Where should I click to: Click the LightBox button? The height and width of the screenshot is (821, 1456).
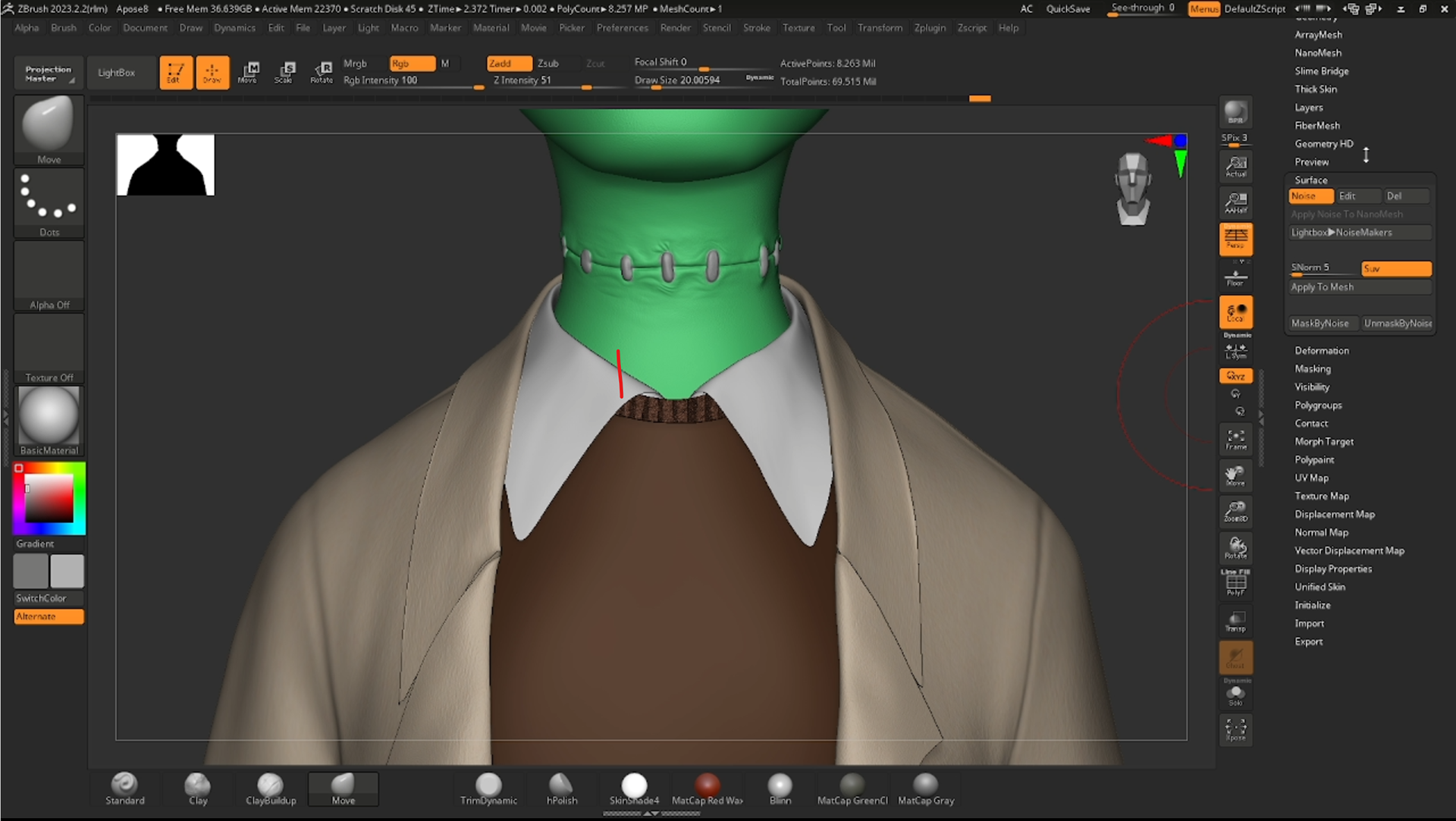116,73
